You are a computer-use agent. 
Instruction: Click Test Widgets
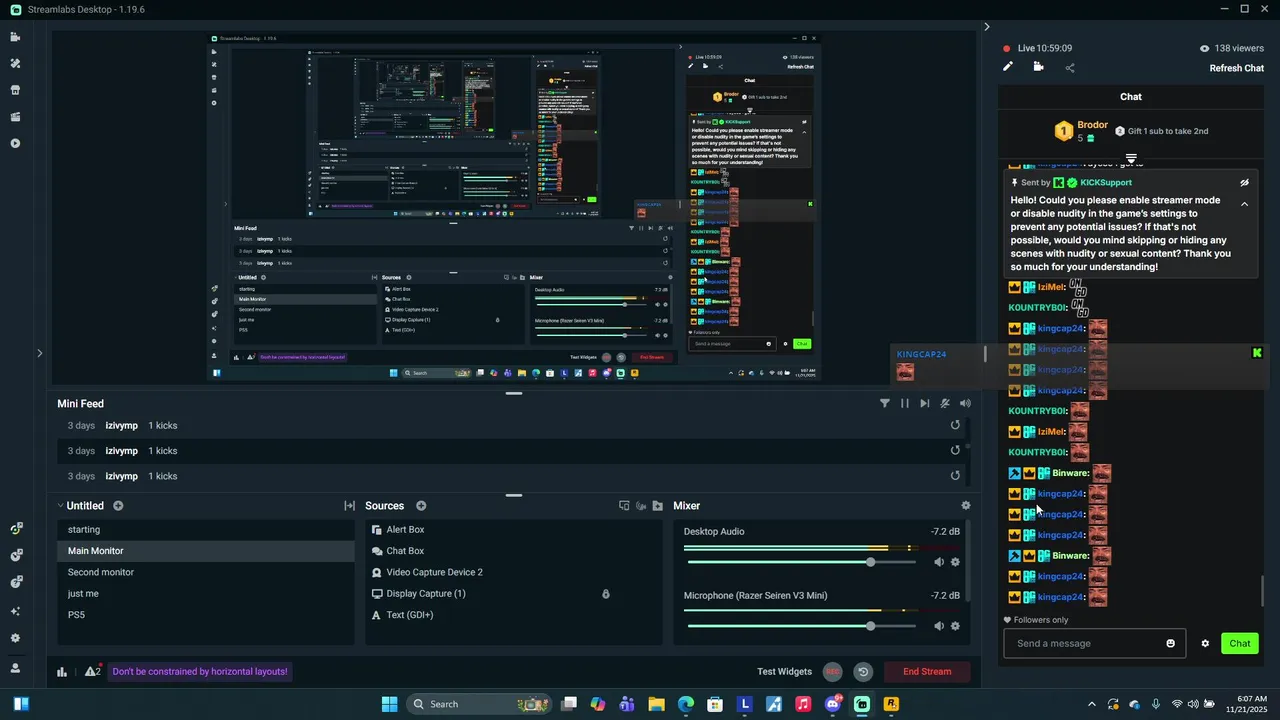pos(784,672)
